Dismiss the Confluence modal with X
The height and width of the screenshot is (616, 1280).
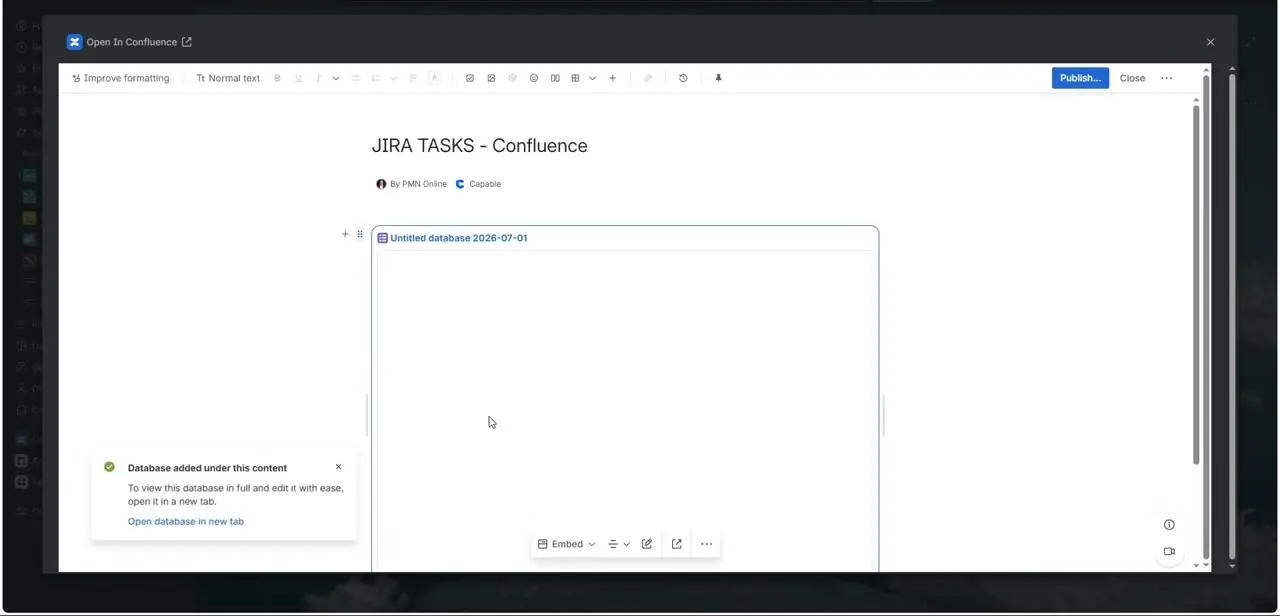(x=1210, y=42)
